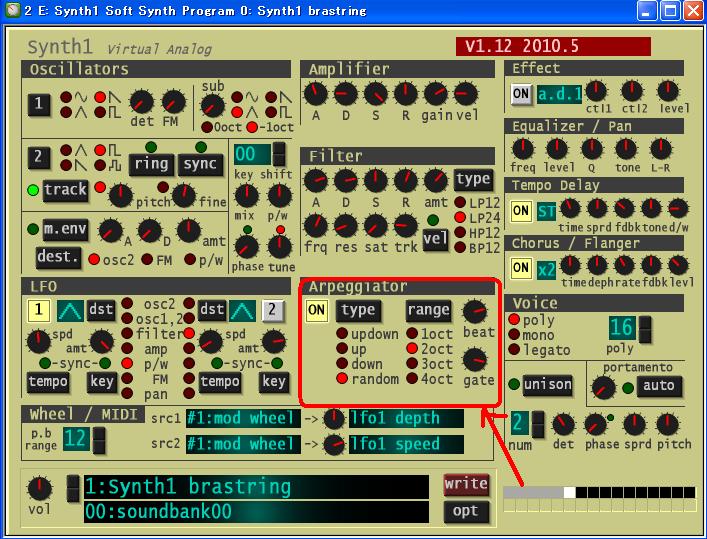Click the ring modulation button

pyautogui.click(x=152, y=164)
